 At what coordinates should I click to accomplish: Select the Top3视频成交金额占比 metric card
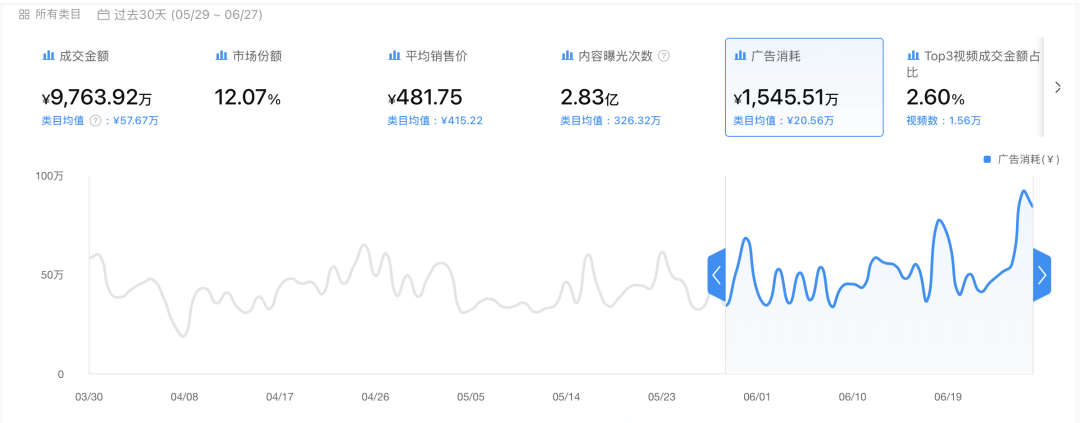tap(971, 87)
